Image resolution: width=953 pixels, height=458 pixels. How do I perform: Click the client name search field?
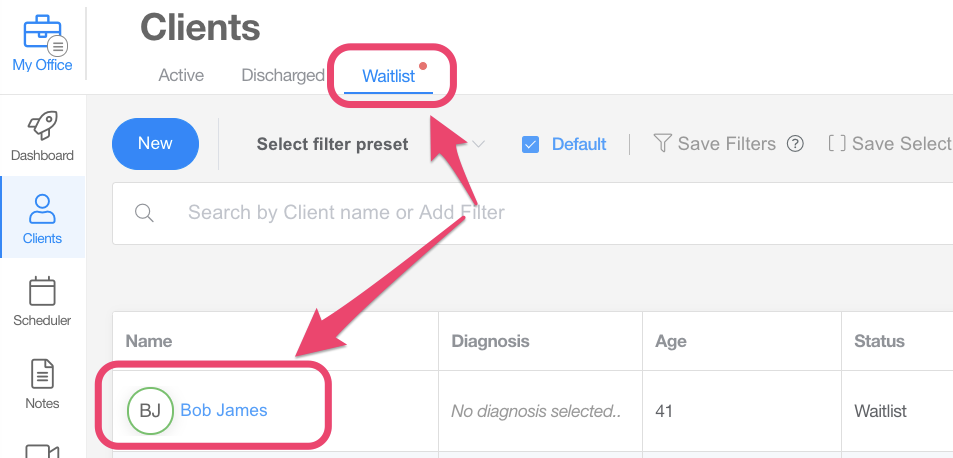(x=500, y=212)
